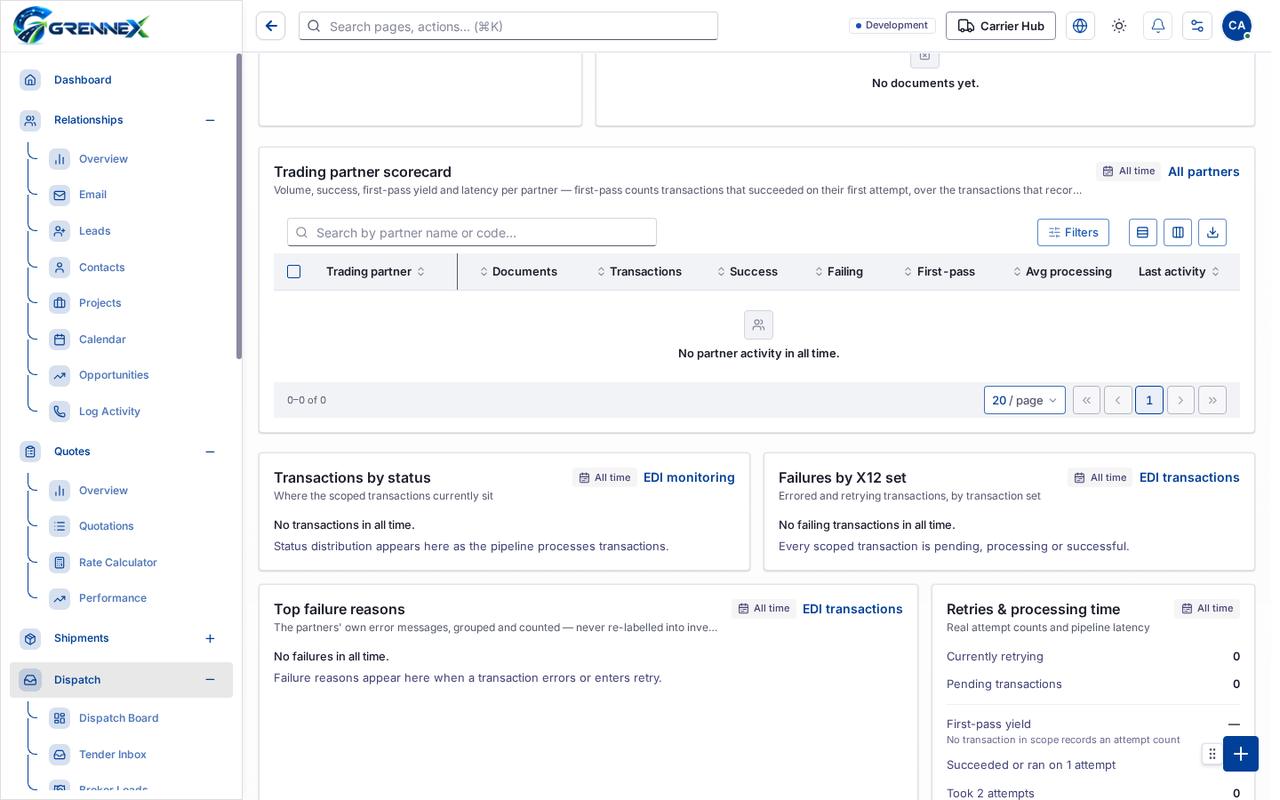This screenshot has height=800, width=1280.
Task: Click the blue plus floating button
Action: pos(1241,754)
